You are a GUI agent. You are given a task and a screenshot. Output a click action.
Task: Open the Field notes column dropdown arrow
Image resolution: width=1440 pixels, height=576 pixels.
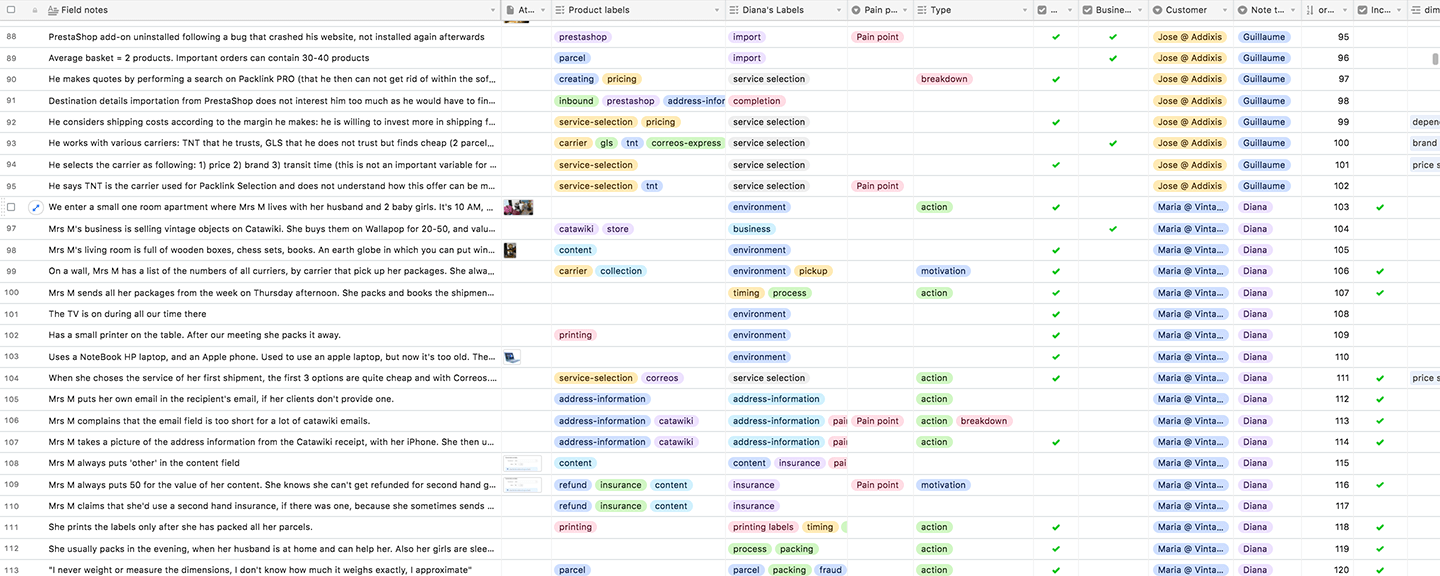pyautogui.click(x=492, y=10)
